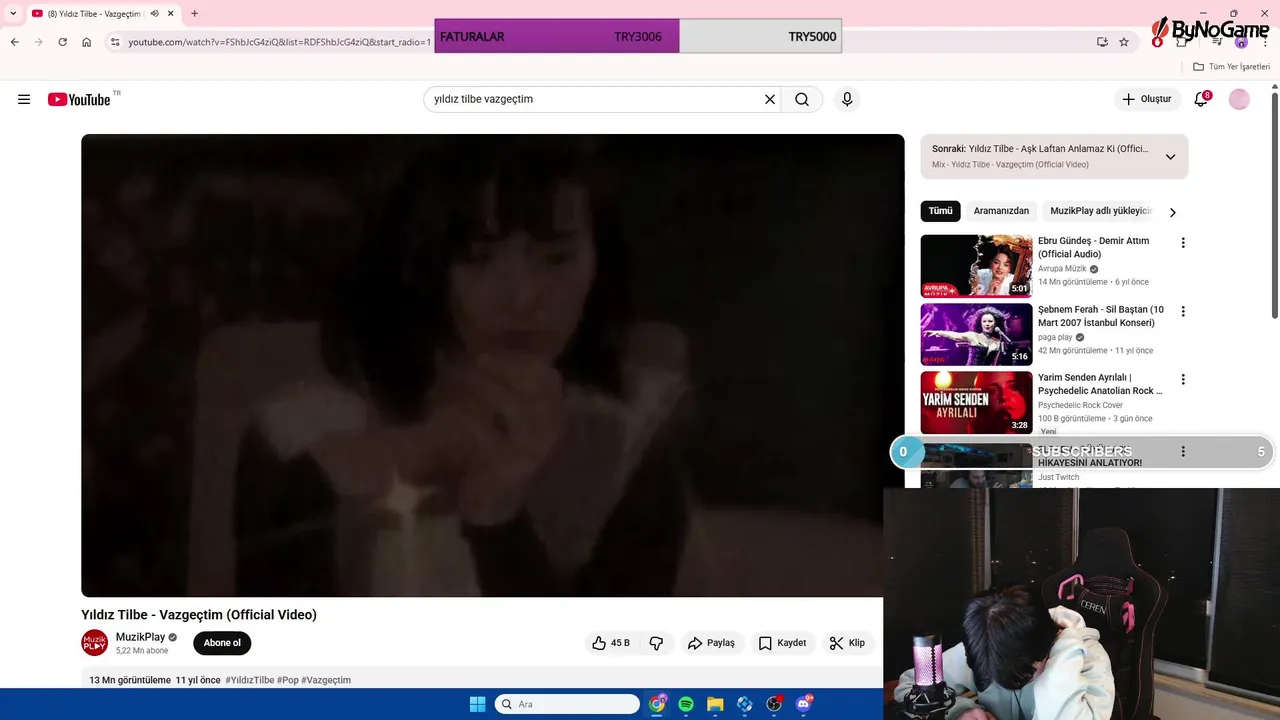Reload the page in Chrome

pos(62,42)
